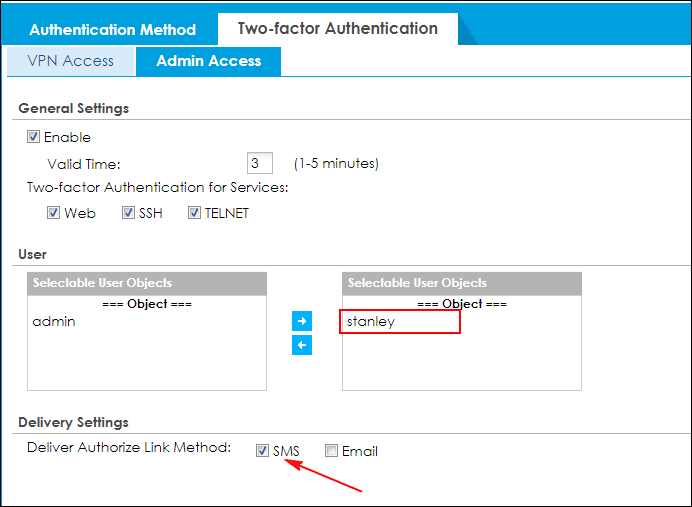Screen dimensions: 692x507
Task: Uncheck the Web service checkbox
Action: (54, 213)
